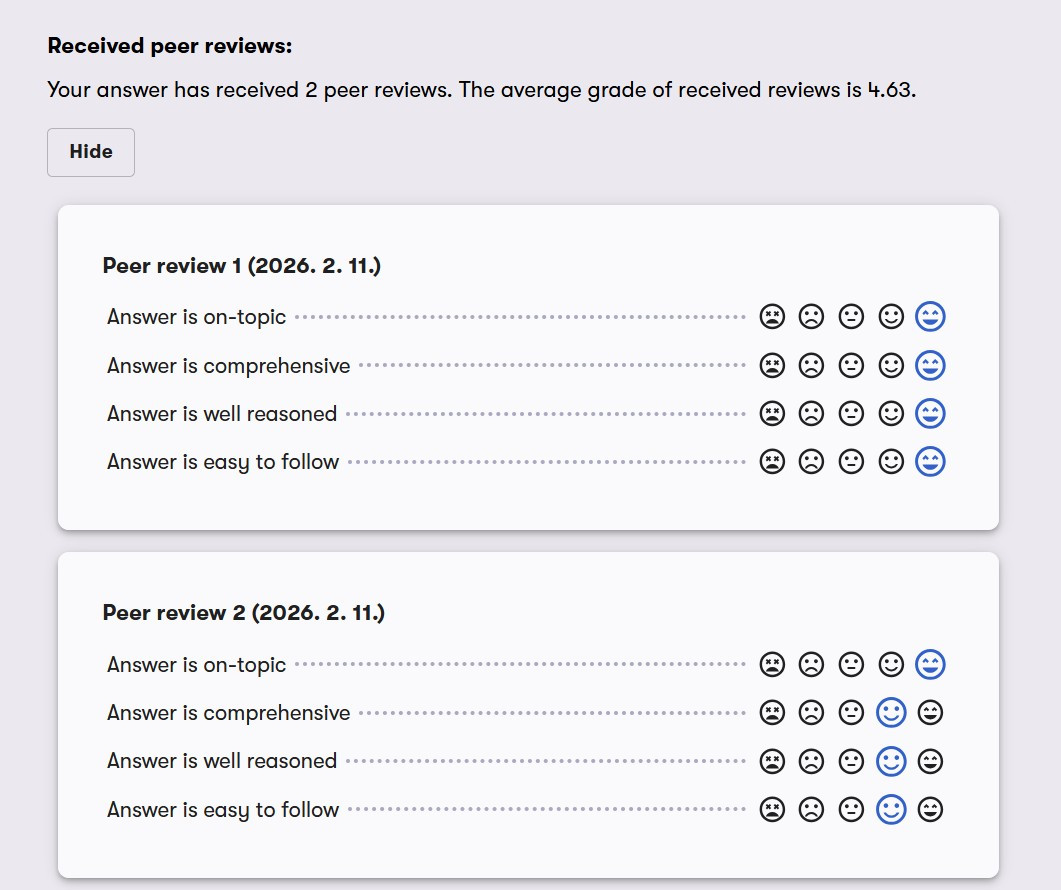Choose smiling face for comprehensive in review 2
This screenshot has width=1061, height=890.
891,713
